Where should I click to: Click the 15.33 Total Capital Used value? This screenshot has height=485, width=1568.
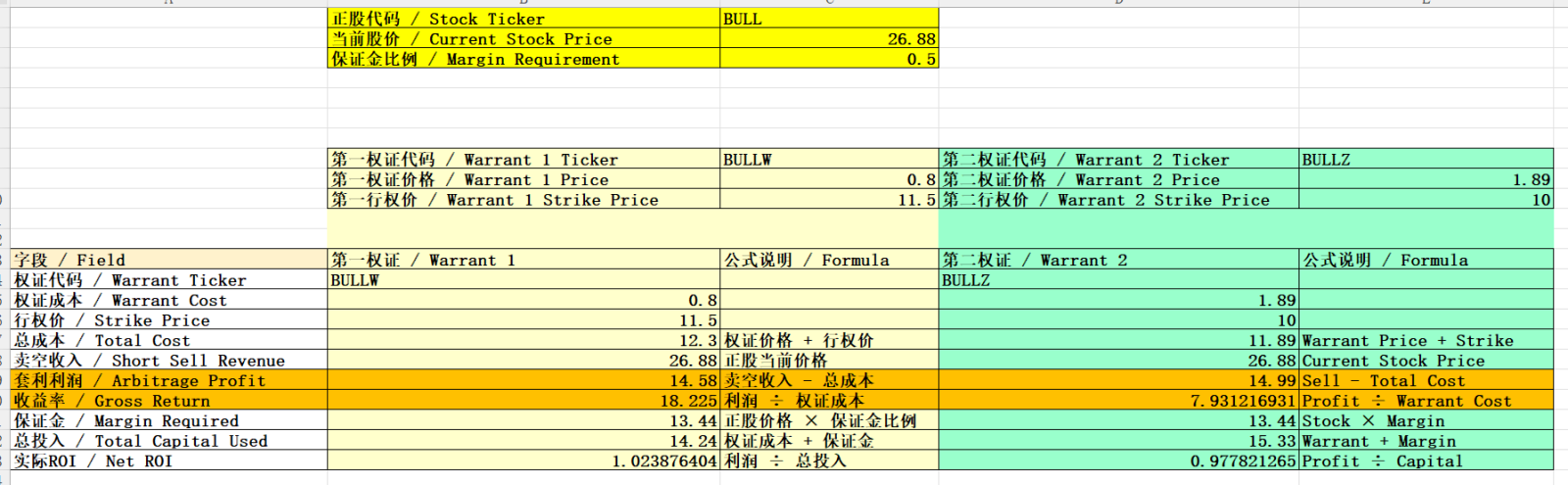[1119, 441]
